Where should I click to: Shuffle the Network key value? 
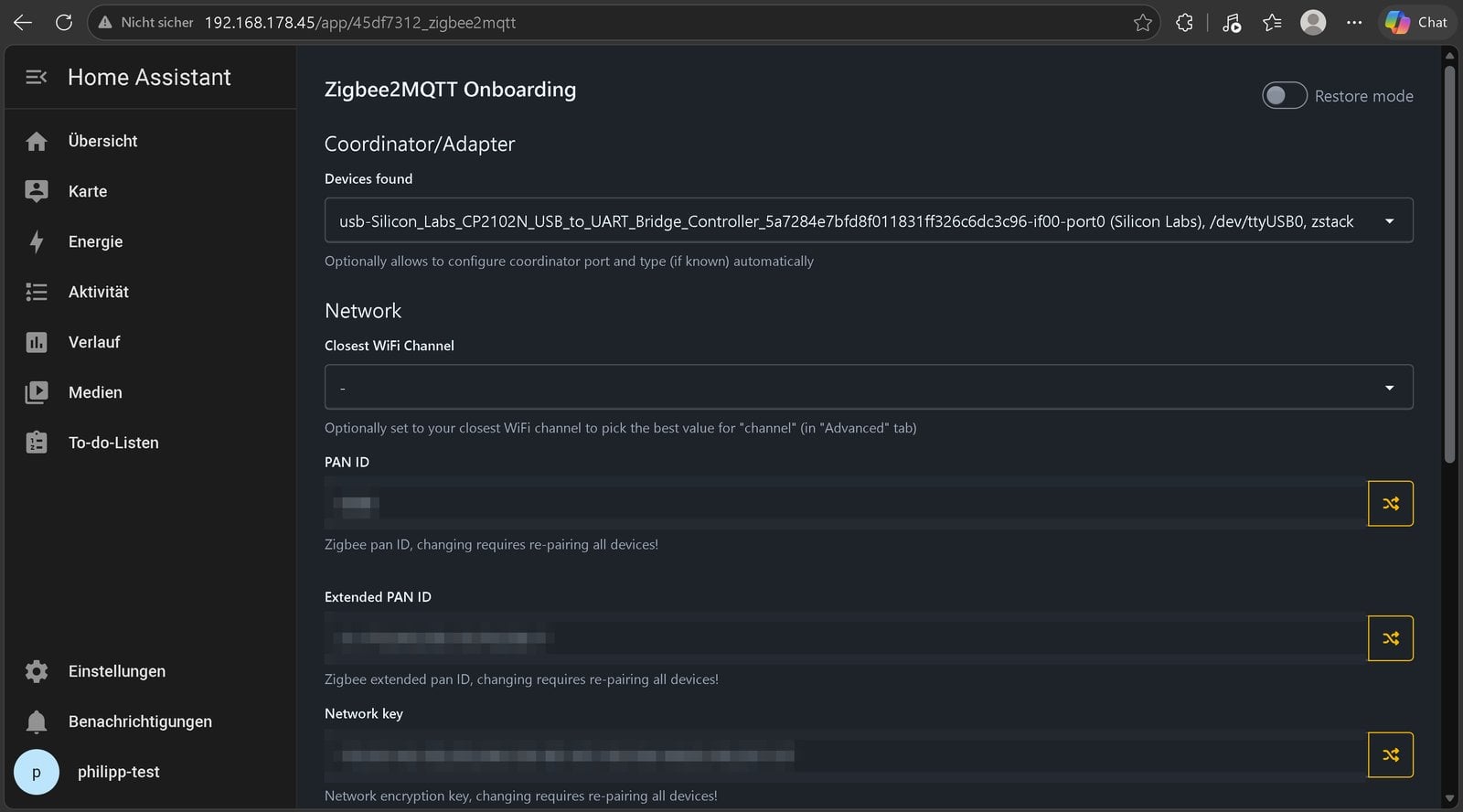coord(1390,755)
